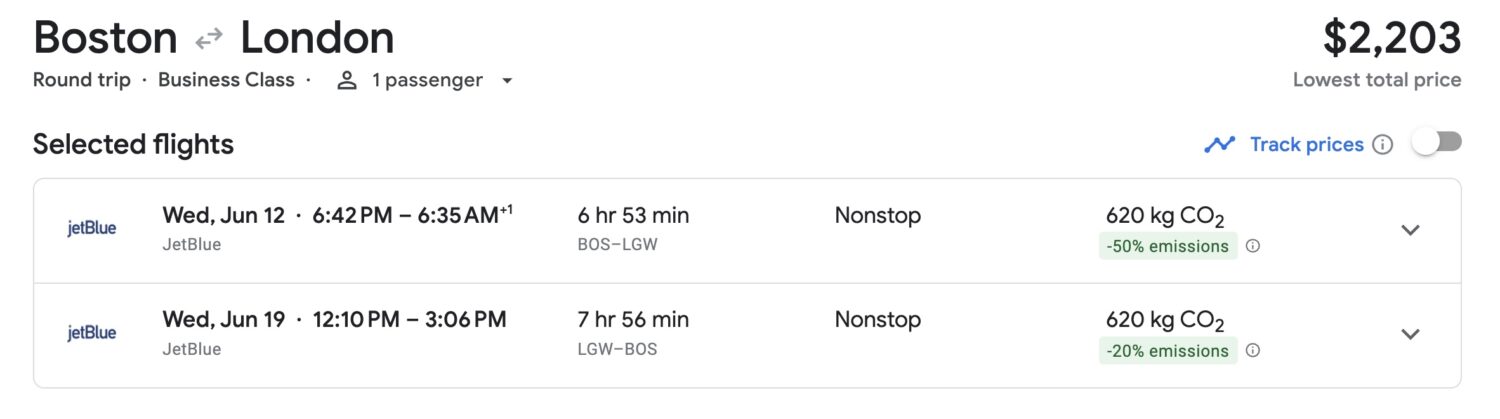Click the Track prices link text
This screenshot has height=419, width=1500.
coord(1306,145)
